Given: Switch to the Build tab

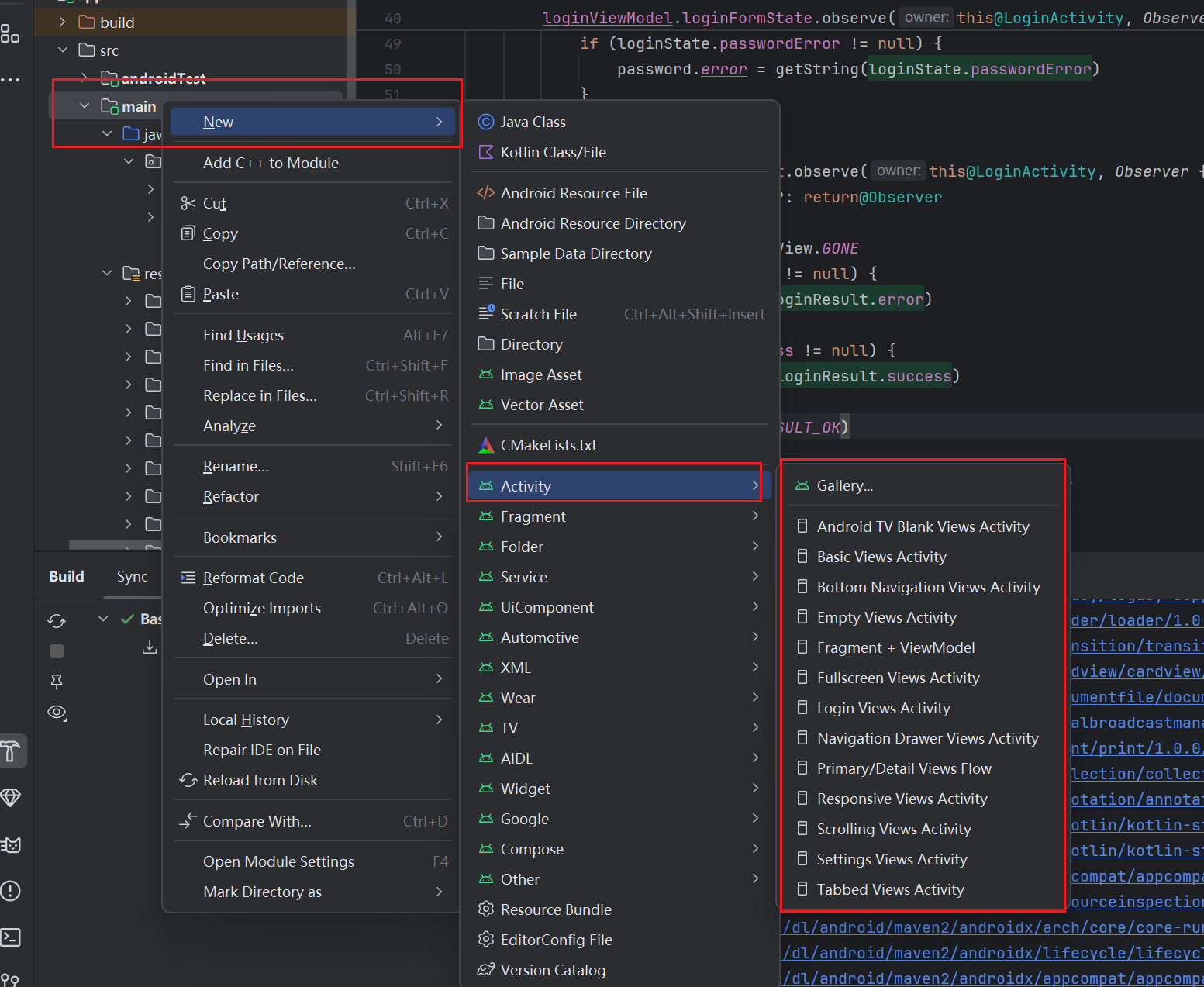Looking at the screenshot, I should tap(67, 576).
